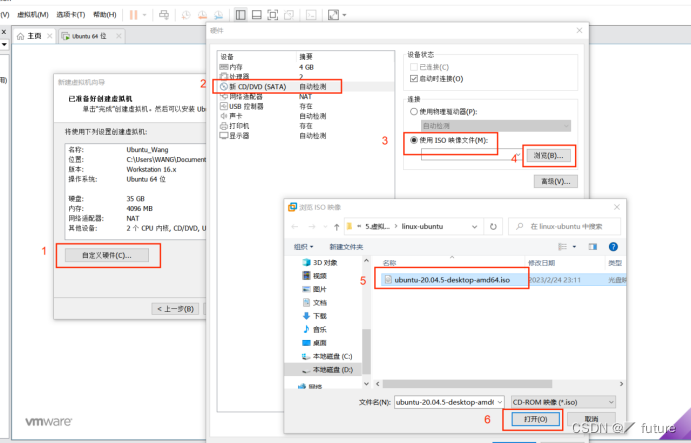Screen dimensions: 691x443
Task: Click the blue help icon in ISO browser
Action: (x=613, y=247)
